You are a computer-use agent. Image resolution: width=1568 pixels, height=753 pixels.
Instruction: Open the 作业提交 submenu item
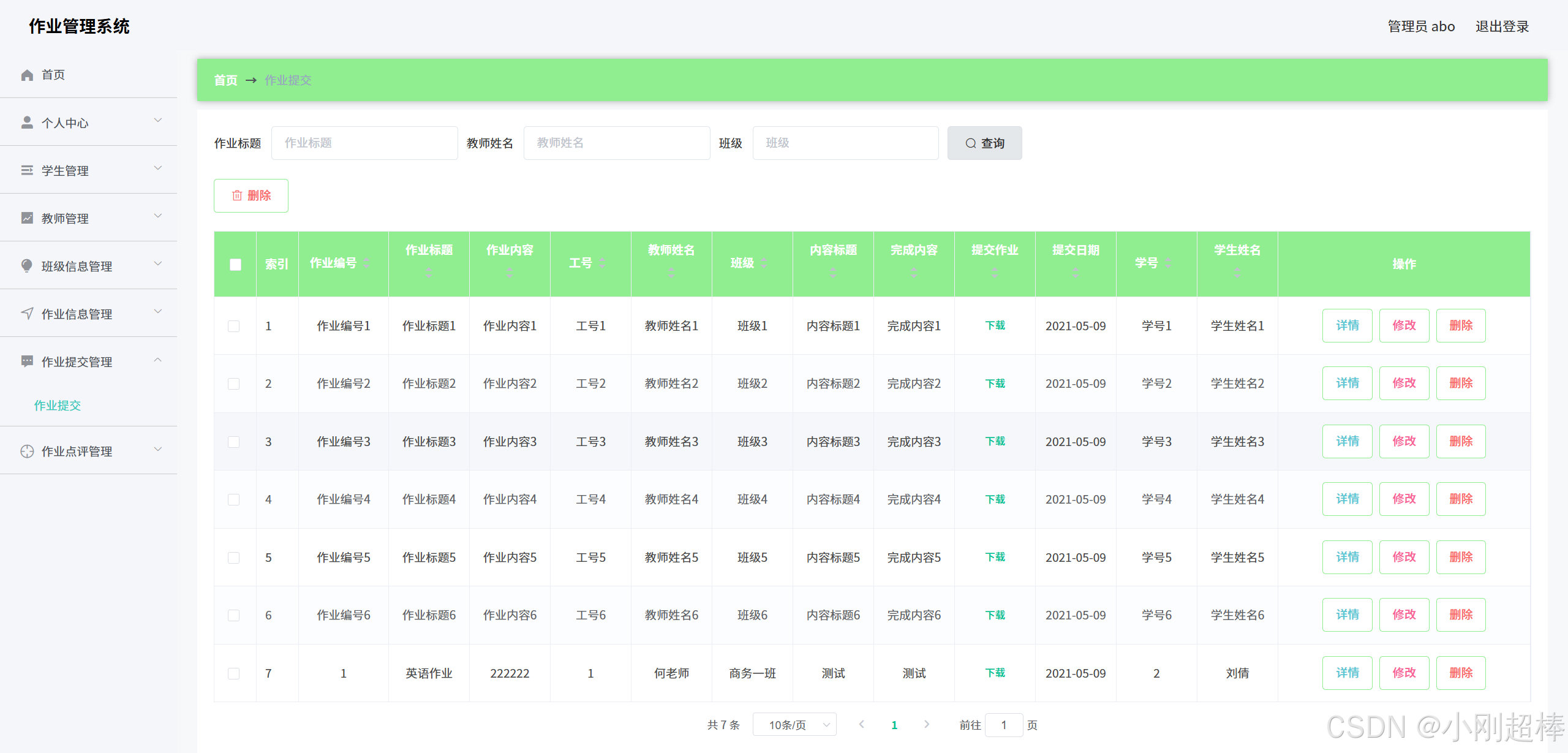(58, 405)
